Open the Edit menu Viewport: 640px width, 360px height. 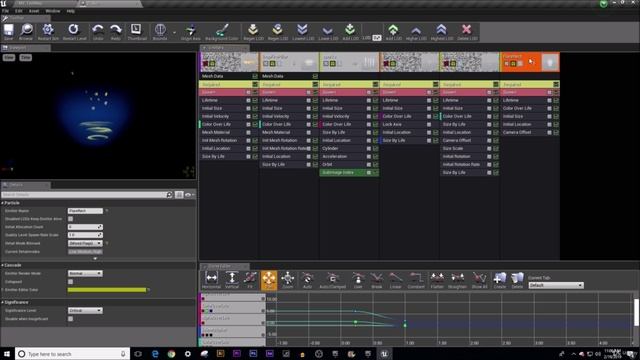19,11
